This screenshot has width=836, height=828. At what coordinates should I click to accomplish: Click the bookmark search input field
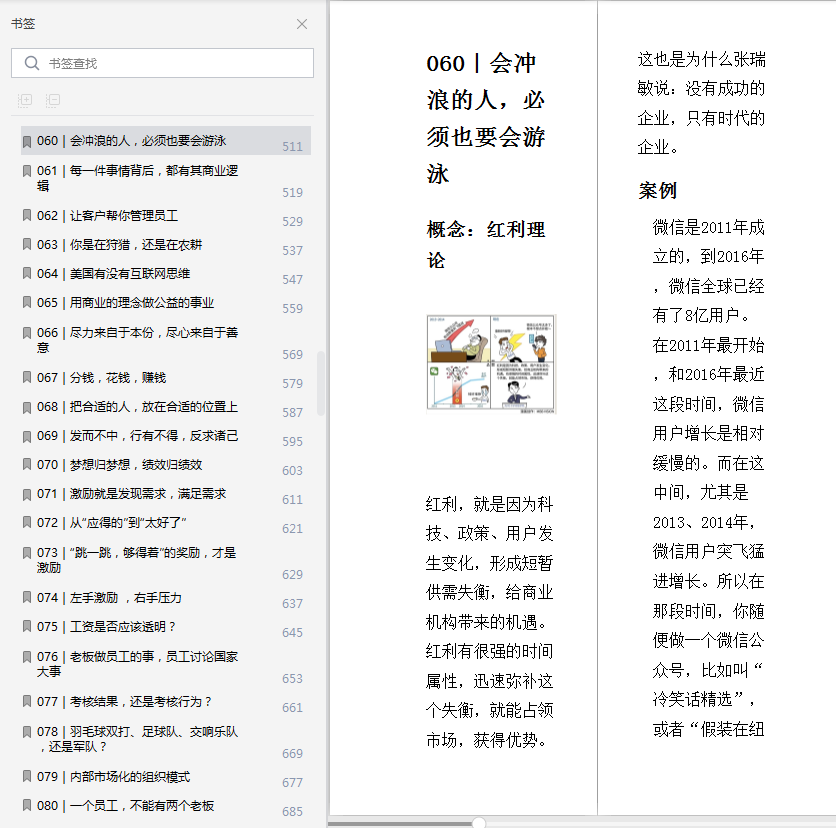[x=162, y=63]
